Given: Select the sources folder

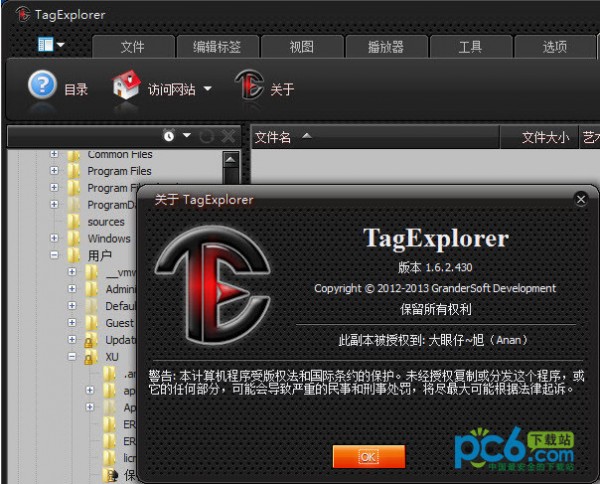Looking at the screenshot, I should (106, 222).
